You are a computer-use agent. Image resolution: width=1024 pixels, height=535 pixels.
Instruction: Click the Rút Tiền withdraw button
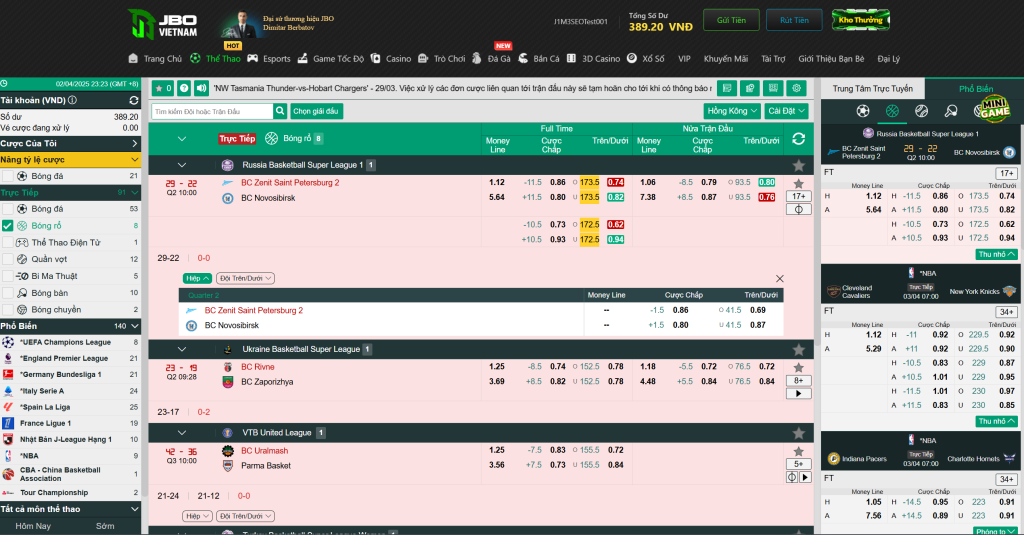pos(794,20)
